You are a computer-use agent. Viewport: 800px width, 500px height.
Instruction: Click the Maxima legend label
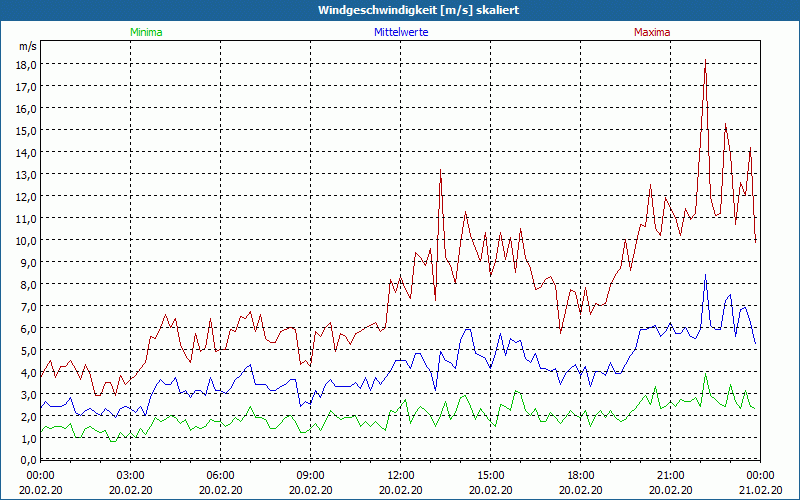tap(652, 32)
